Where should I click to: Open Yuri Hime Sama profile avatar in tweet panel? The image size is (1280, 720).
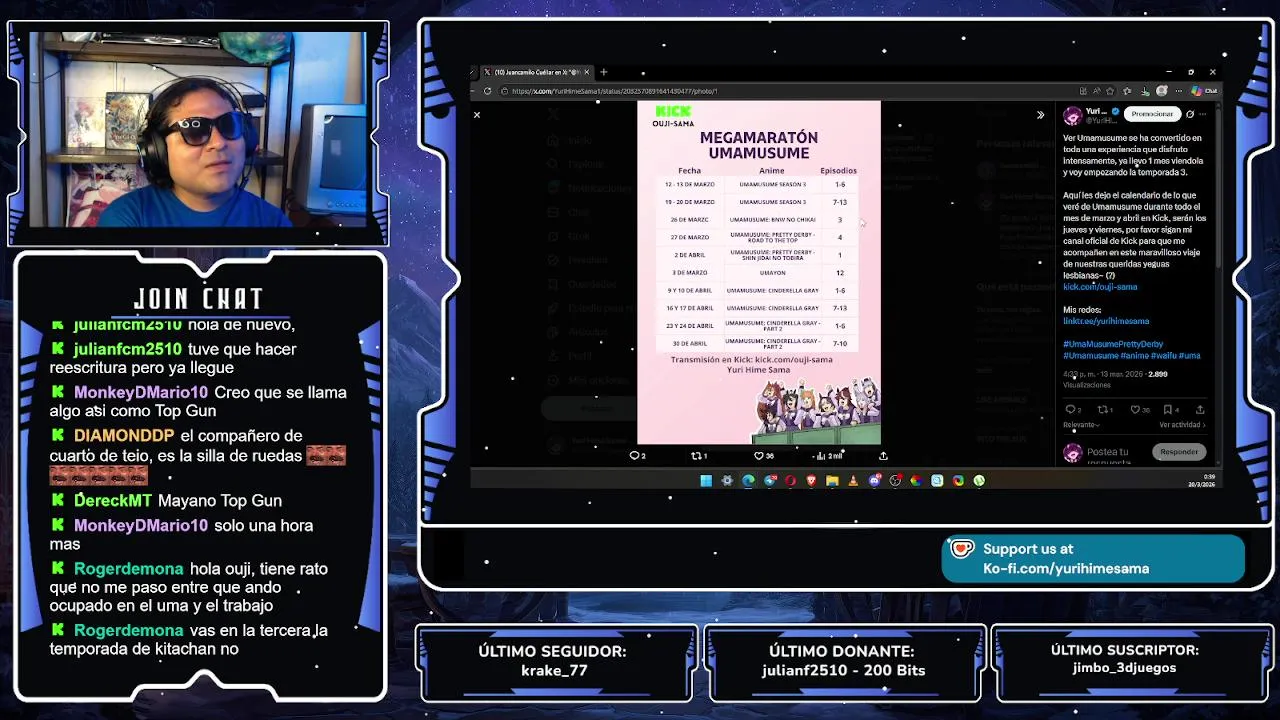(1073, 116)
